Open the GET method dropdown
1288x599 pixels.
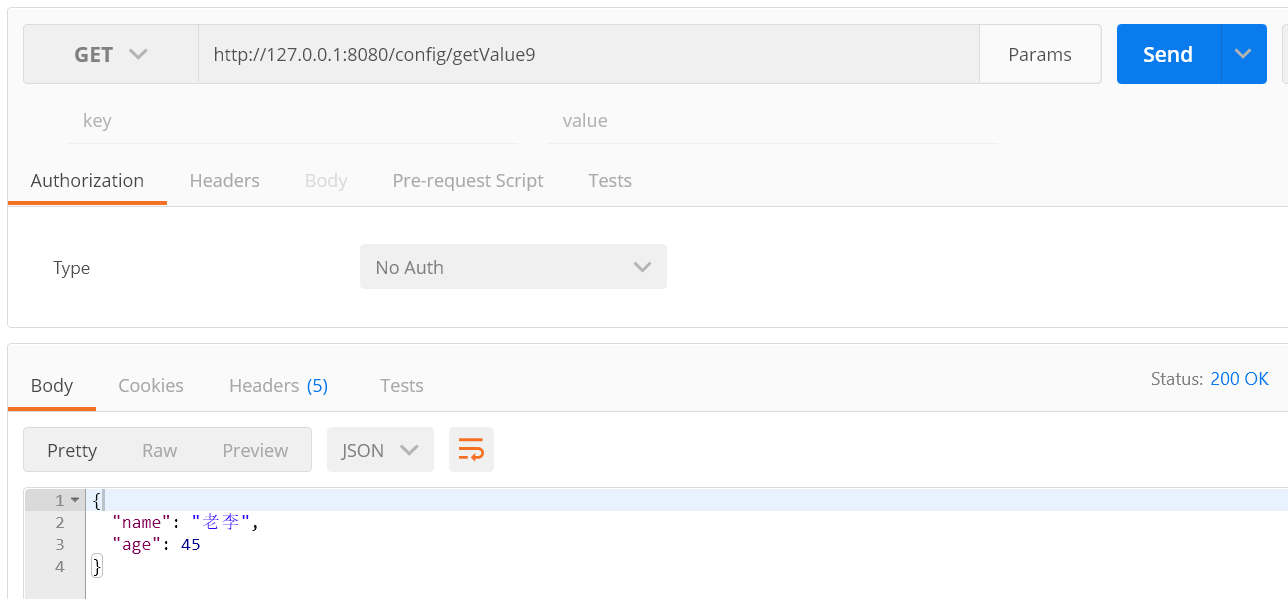[111, 54]
